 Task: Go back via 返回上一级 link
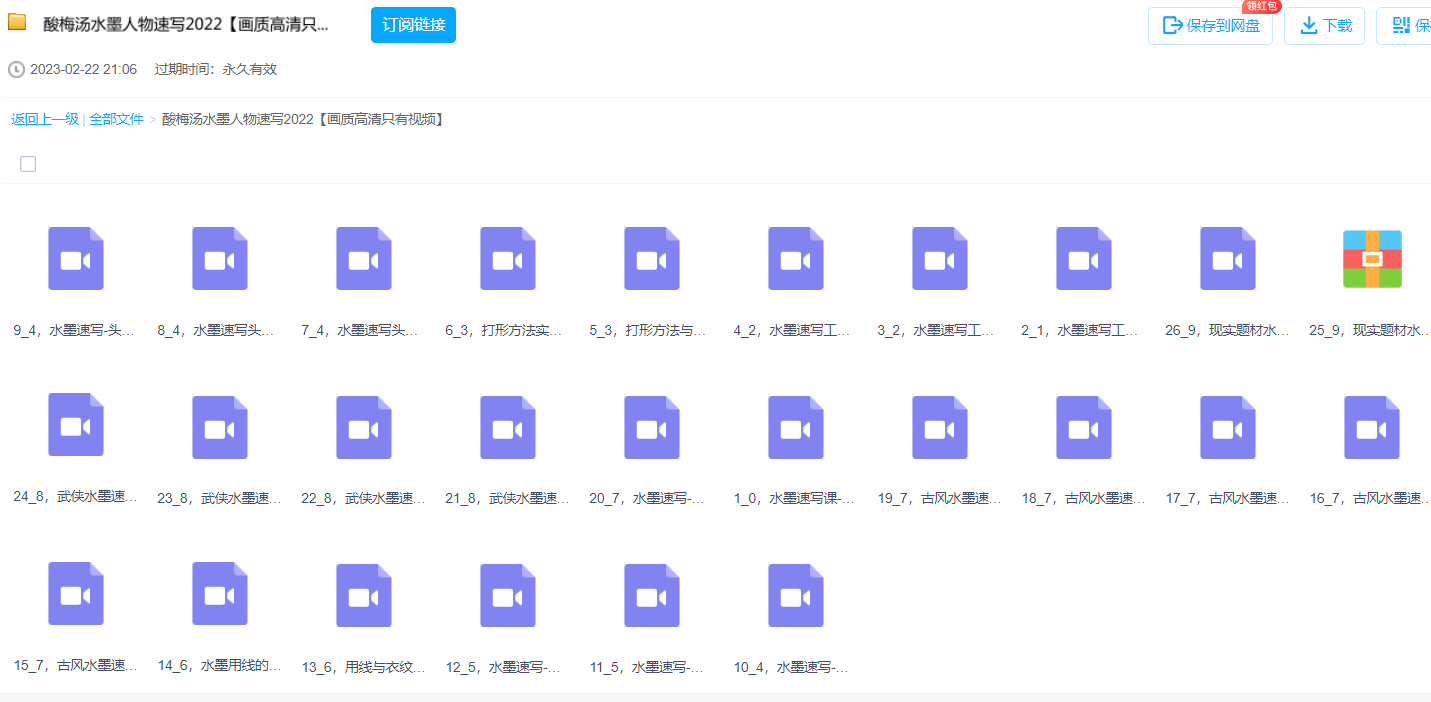point(45,119)
